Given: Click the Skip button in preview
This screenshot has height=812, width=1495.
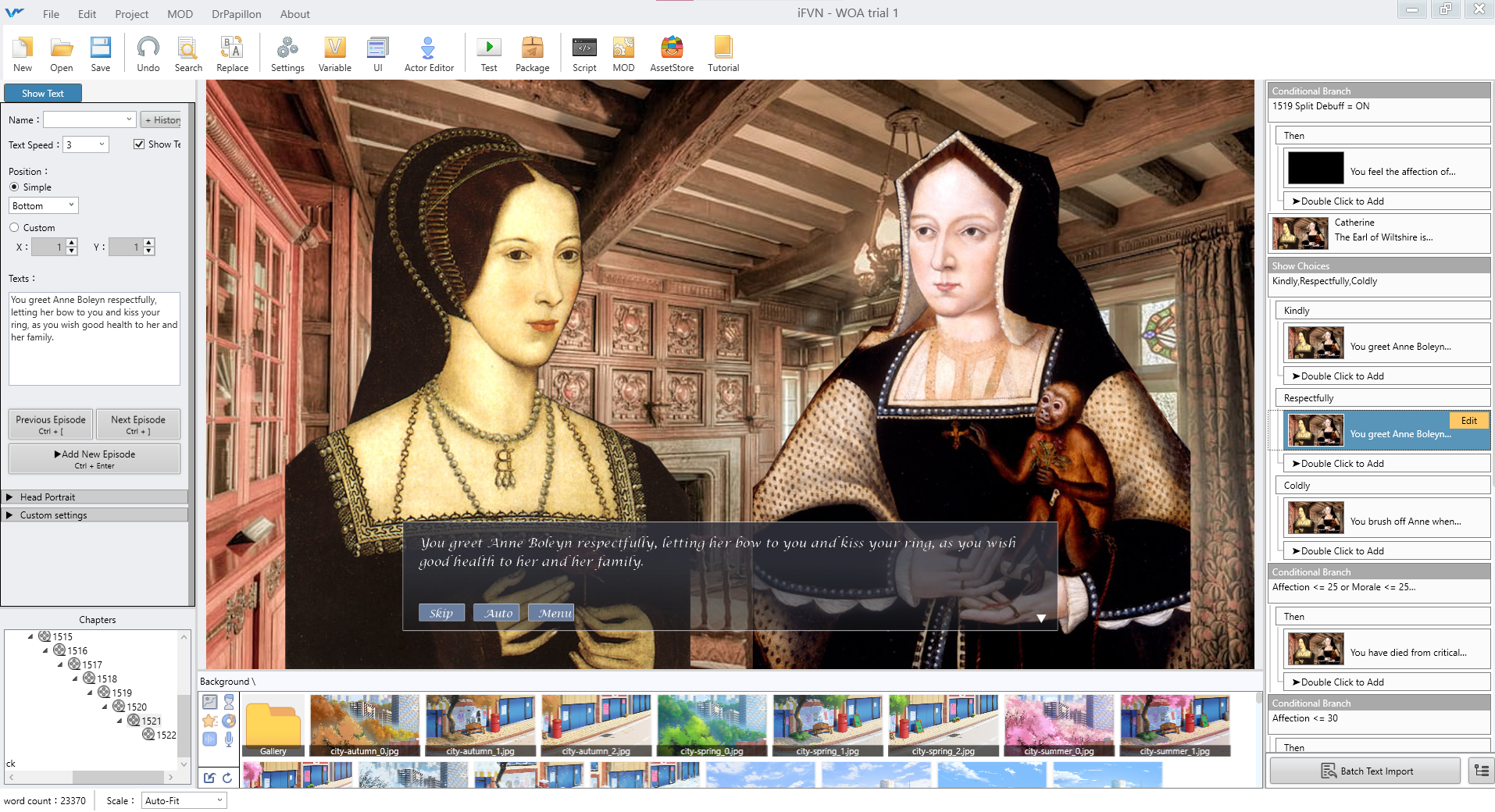Looking at the screenshot, I should click(x=441, y=613).
